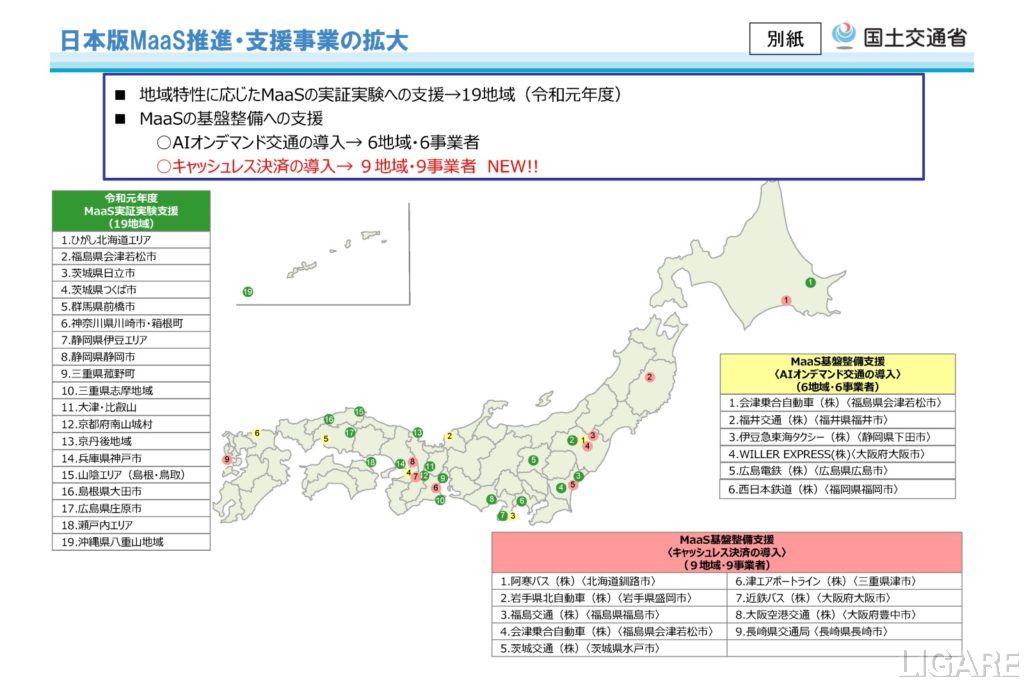The image size is (1024, 682).
Task: Select green marker 13 on Kyotango
Action: (x=417, y=432)
